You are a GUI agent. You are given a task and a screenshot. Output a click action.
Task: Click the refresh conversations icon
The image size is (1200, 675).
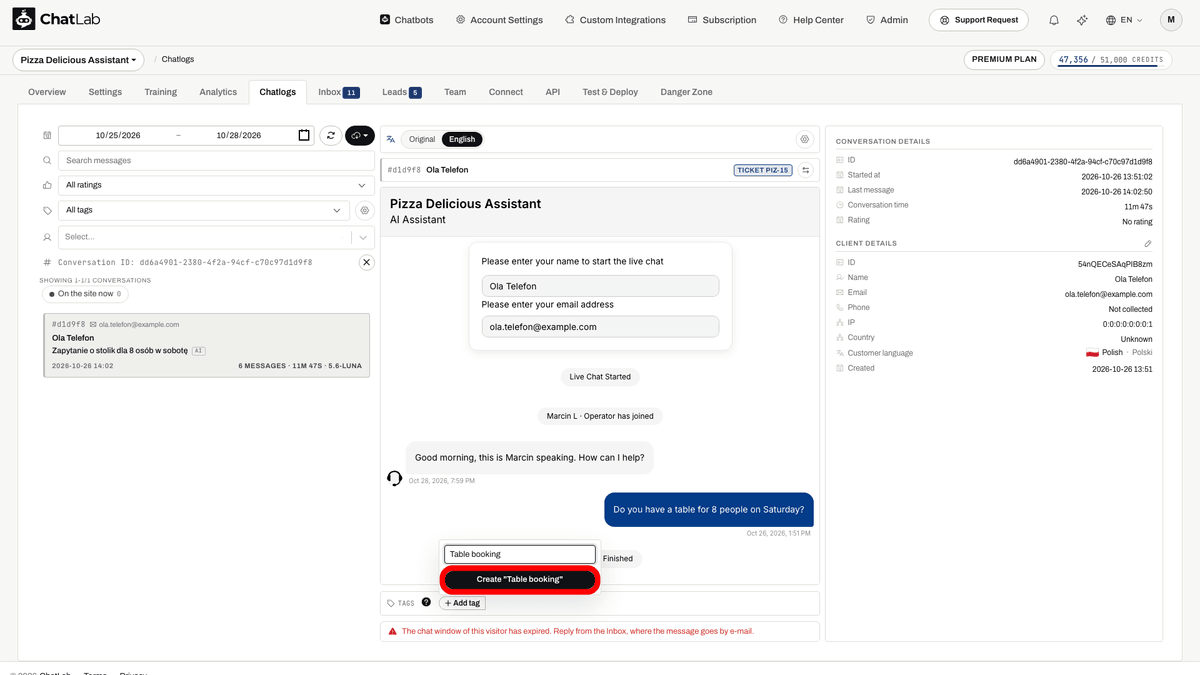click(x=330, y=135)
